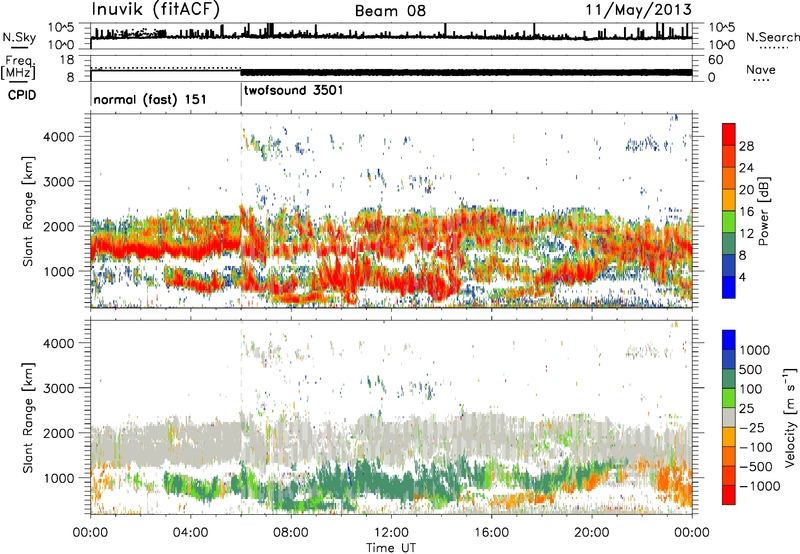Viewport: 800px width, 554px height.
Task: Click Velocity colorbar red segment below -1000
Action: click(729, 495)
